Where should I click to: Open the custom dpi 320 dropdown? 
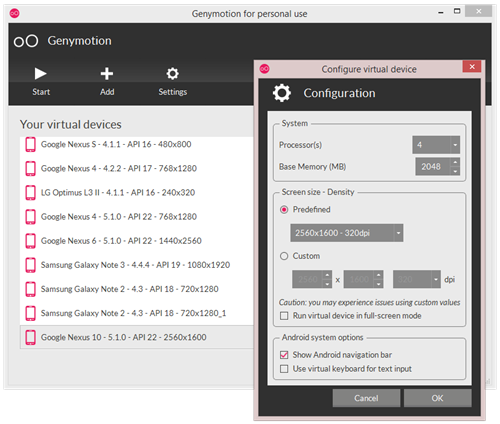click(x=417, y=279)
